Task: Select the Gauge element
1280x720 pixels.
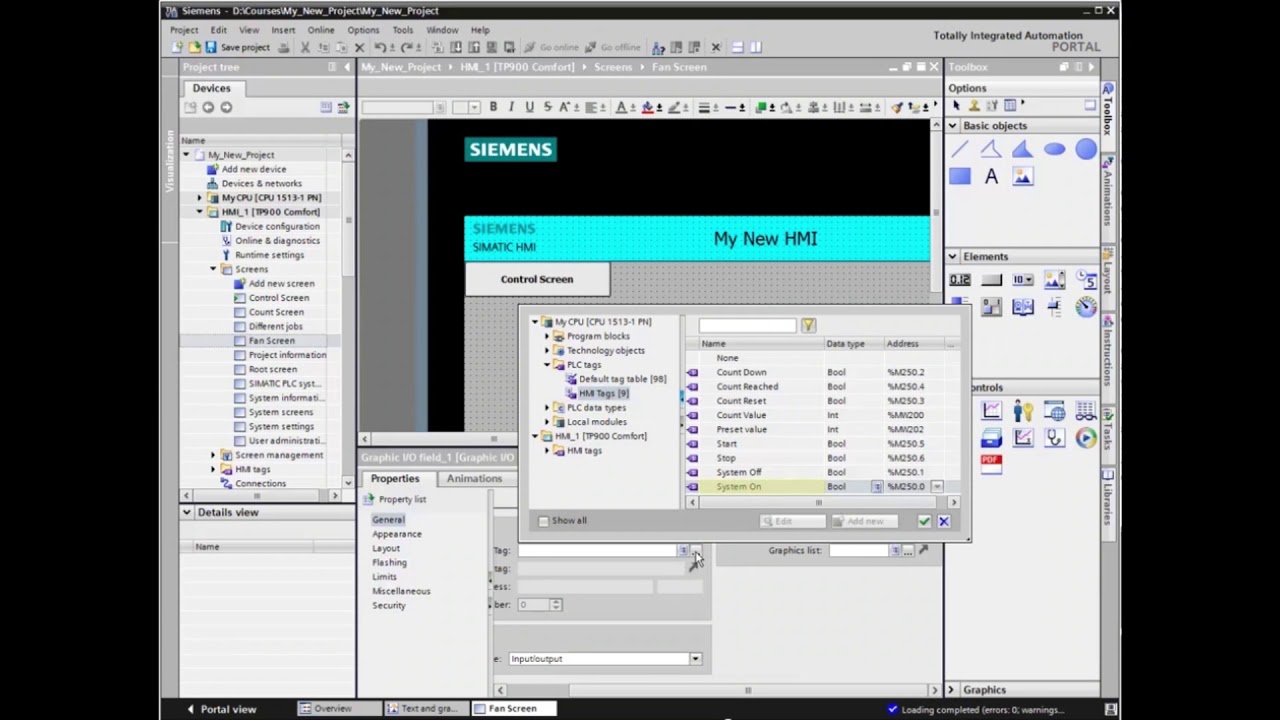Action: (1086, 308)
